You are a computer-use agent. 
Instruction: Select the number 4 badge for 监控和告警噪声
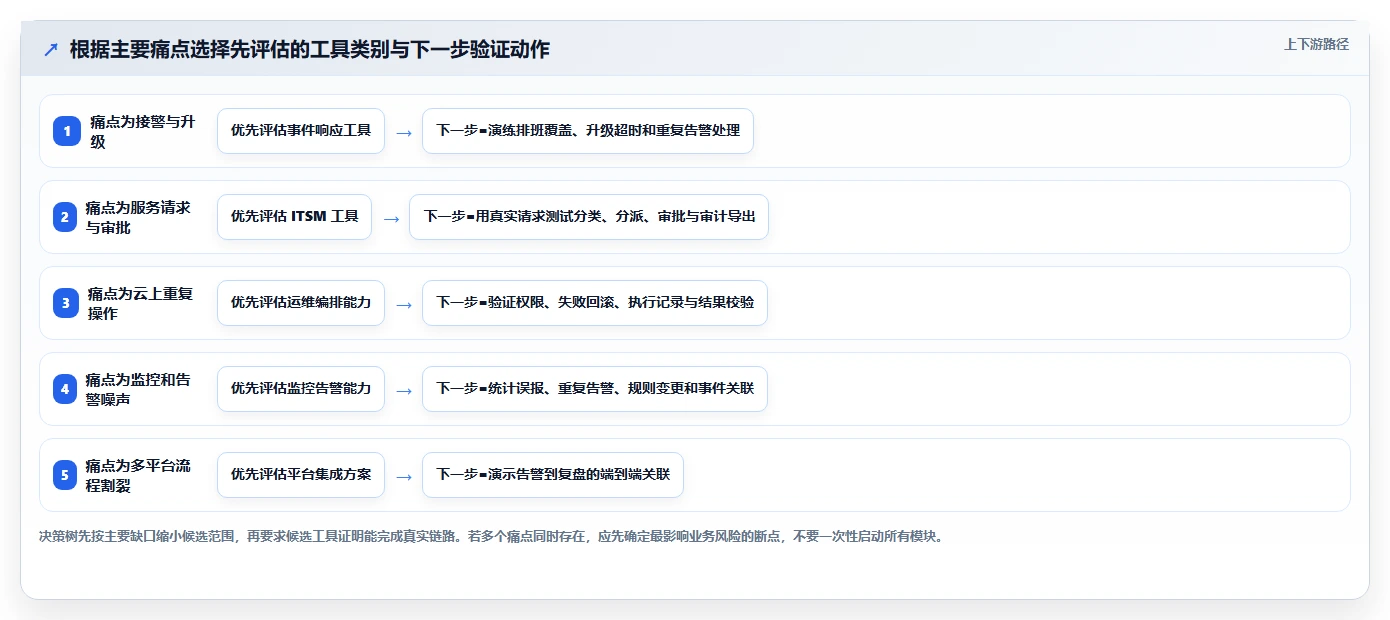(x=65, y=389)
